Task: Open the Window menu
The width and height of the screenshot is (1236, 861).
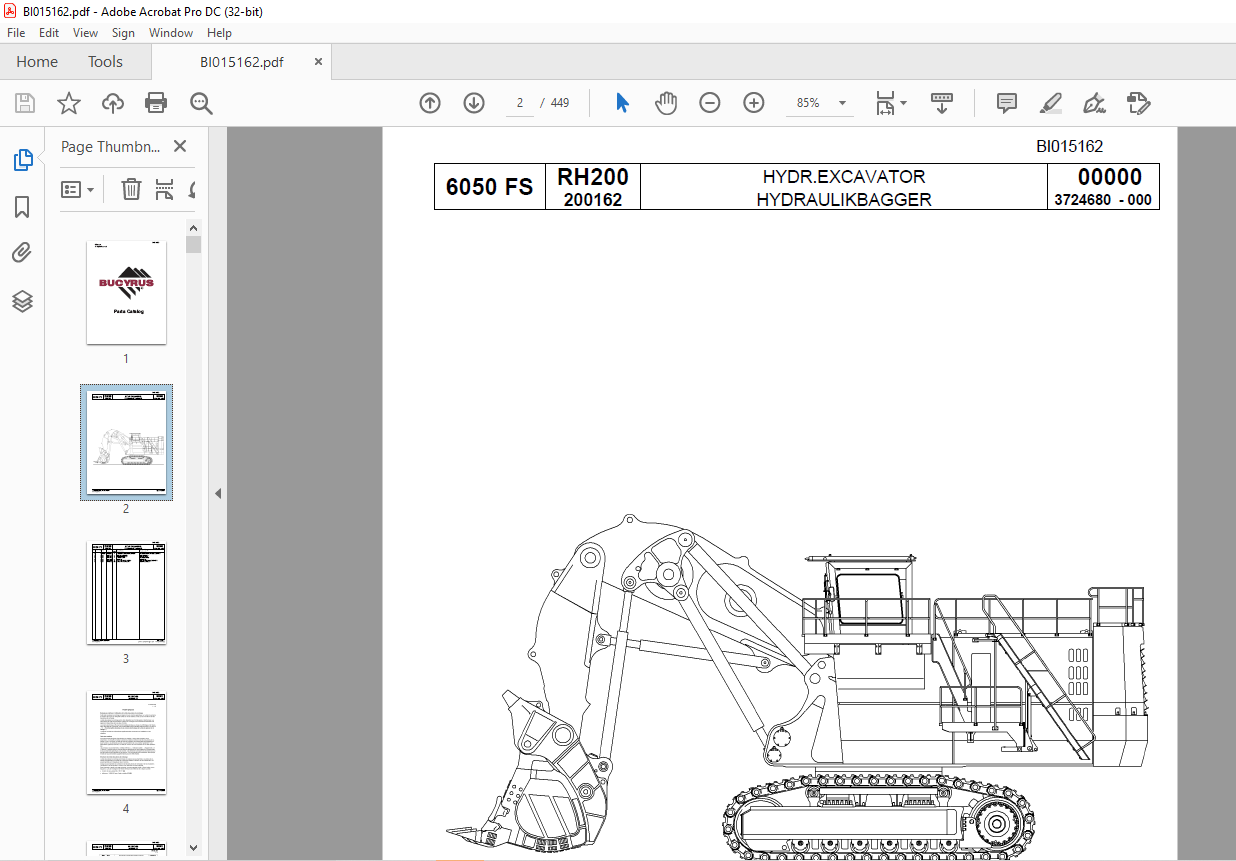Action: [x=171, y=33]
